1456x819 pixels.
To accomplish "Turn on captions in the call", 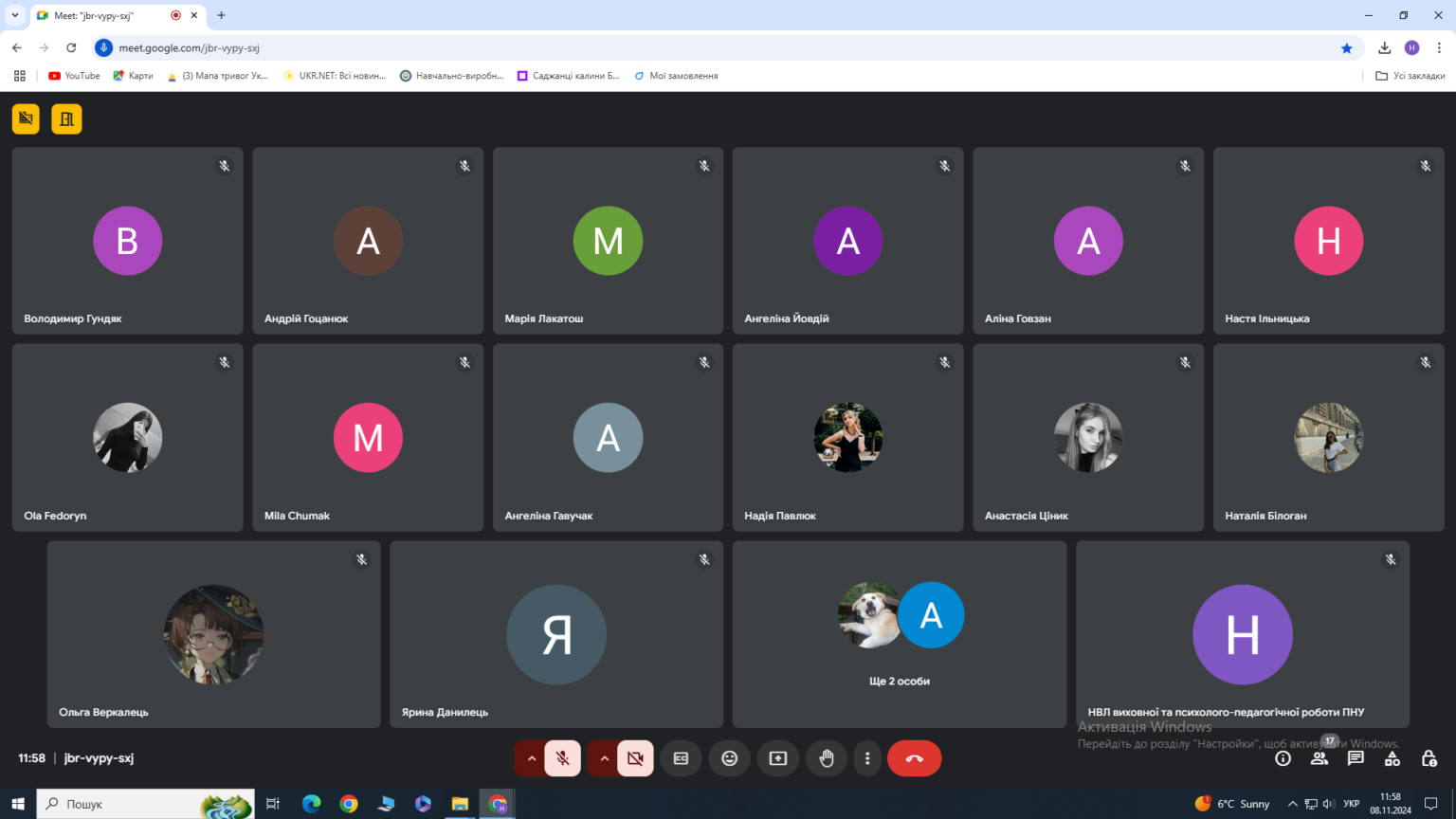I will 681,758.
